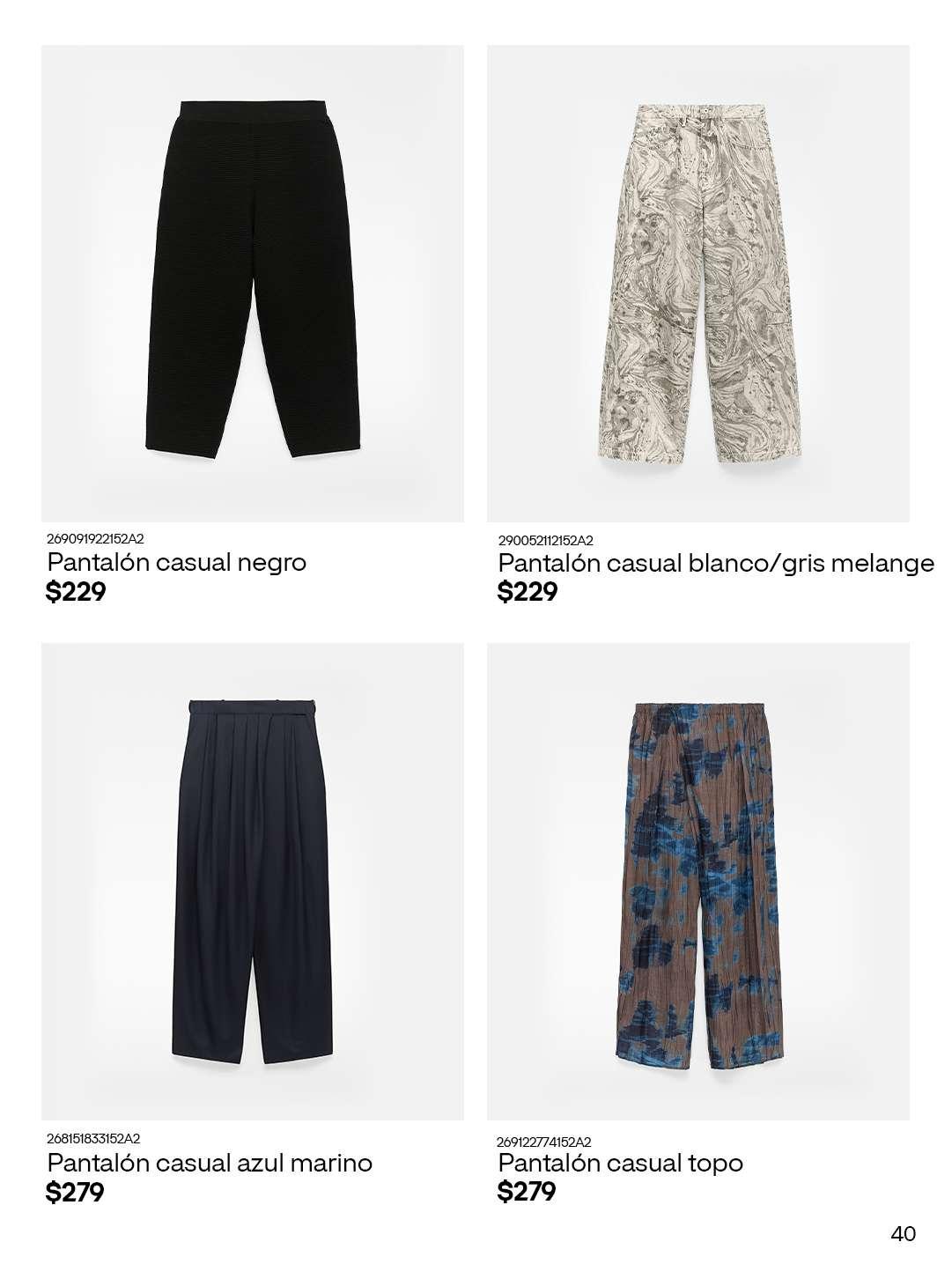Click the 'Pantalón casual negro' product title
Image resolution: width=952 pixels, height=1279 pixels.
[177, 562]
